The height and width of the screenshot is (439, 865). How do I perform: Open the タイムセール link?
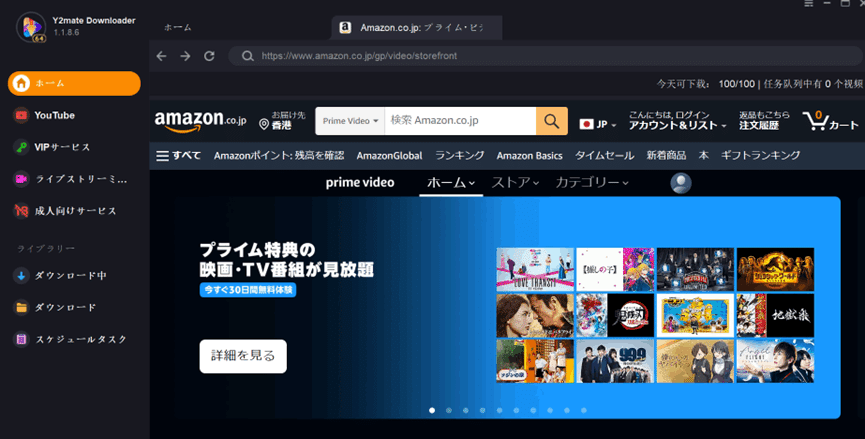pyautogui.click(x=605, y=156)
